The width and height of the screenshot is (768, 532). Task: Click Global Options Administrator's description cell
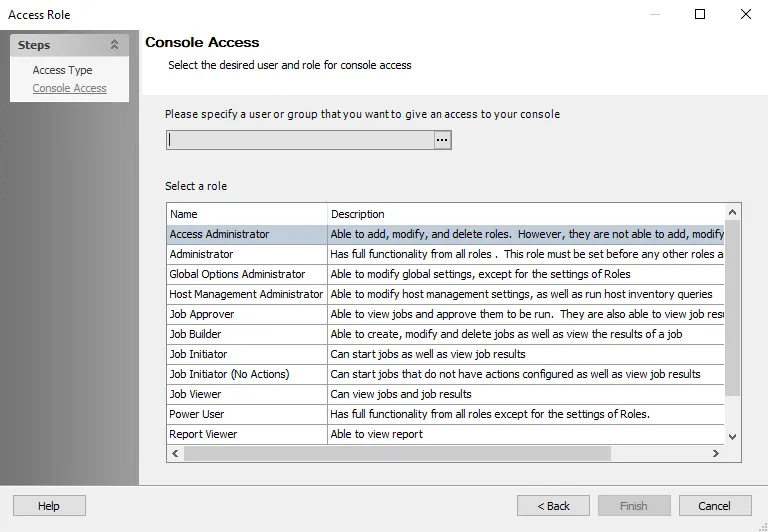[x=526, y=274]
